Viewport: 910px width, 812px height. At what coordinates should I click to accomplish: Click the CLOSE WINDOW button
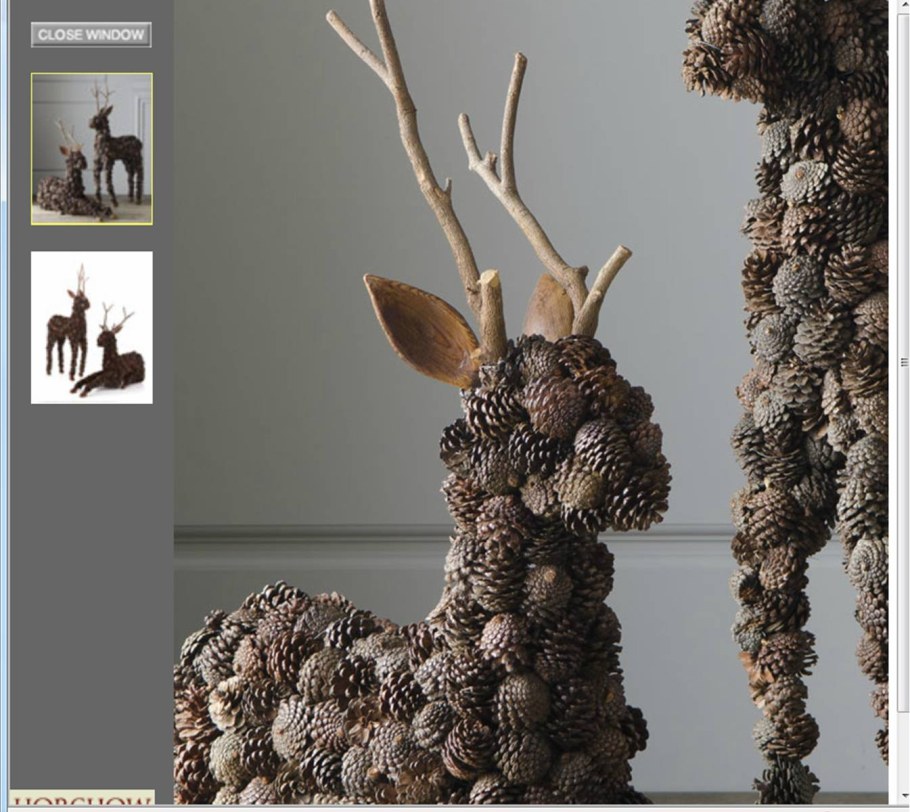(91, 35)
